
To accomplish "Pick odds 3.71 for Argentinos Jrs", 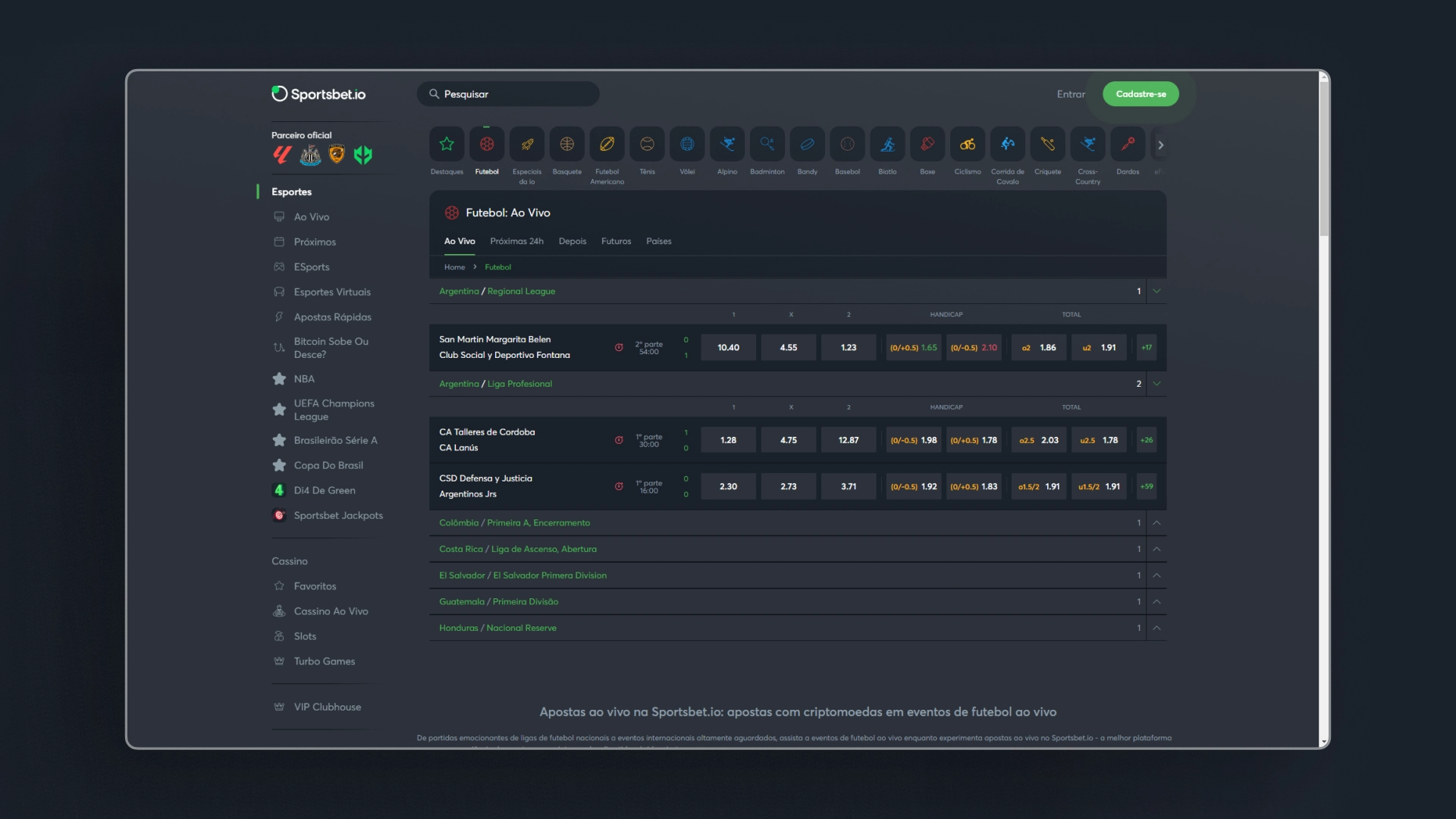I will (849, 486).
